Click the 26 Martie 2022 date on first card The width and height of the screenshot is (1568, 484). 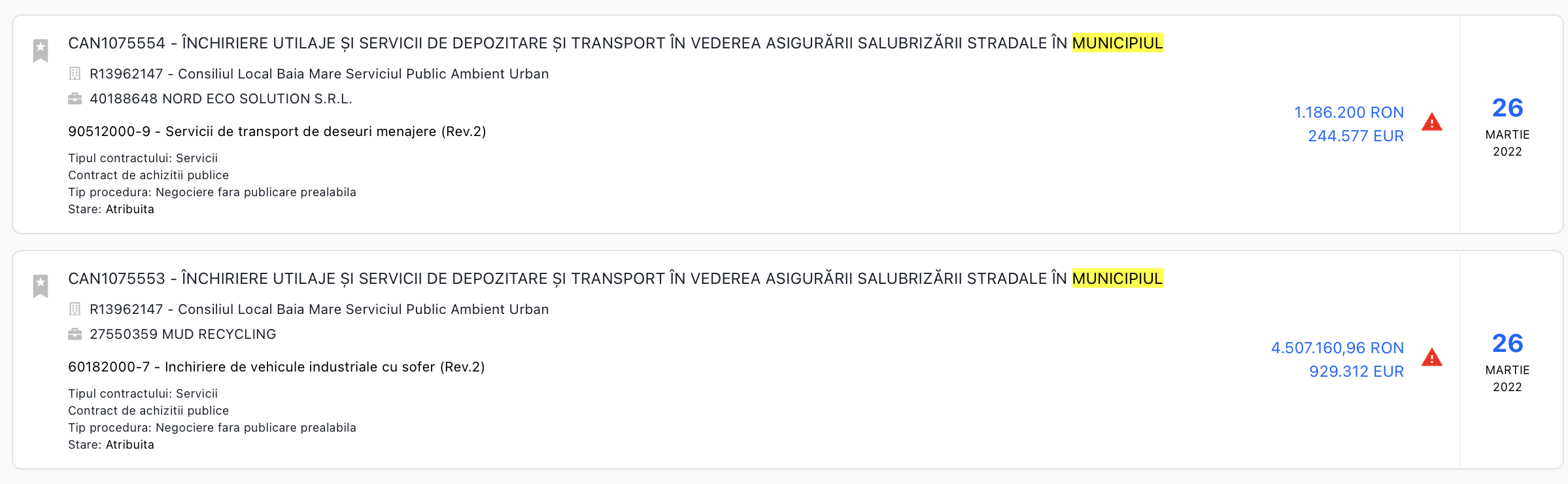1507,125
